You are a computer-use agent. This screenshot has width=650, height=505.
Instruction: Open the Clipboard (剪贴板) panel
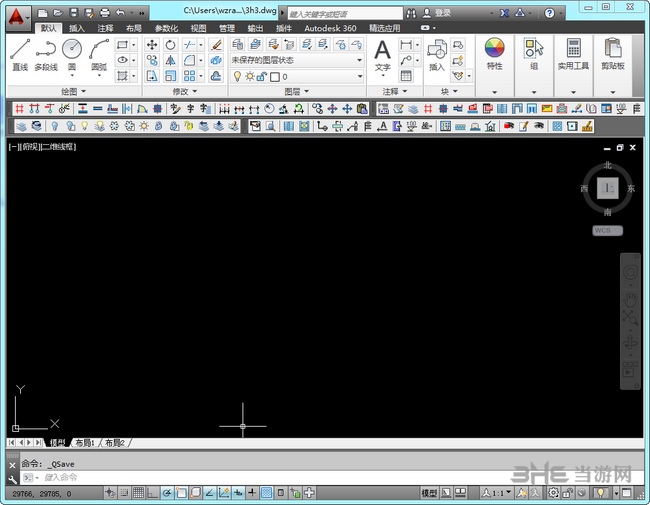pyautogui.click(x=614, y=54)
